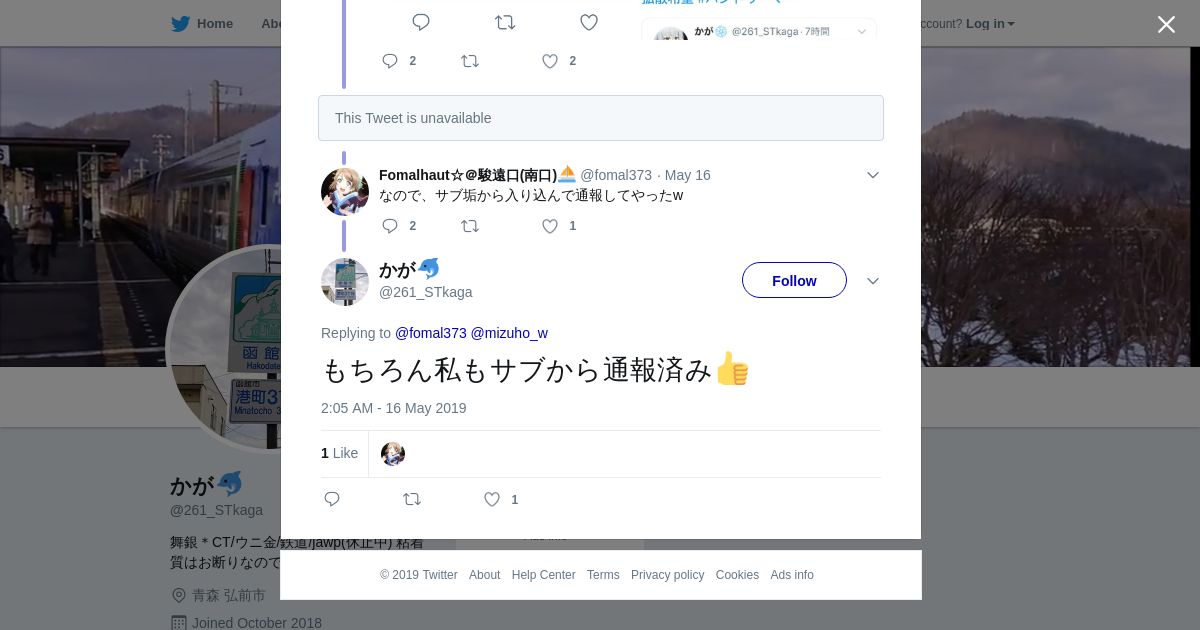Click the Twitter bird Home icon

pos(181,23)
